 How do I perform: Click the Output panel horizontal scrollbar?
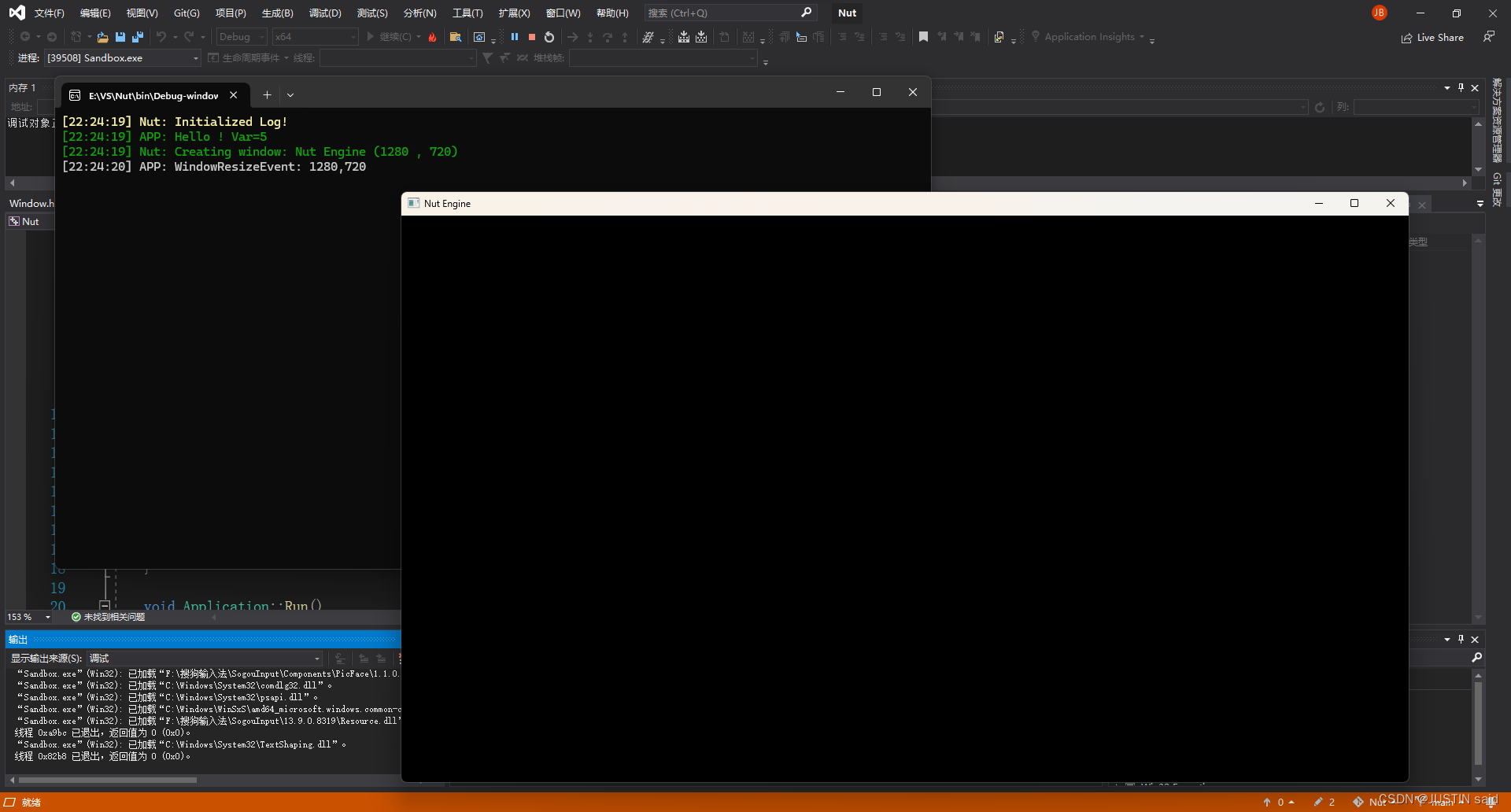(x=108, y=781)
